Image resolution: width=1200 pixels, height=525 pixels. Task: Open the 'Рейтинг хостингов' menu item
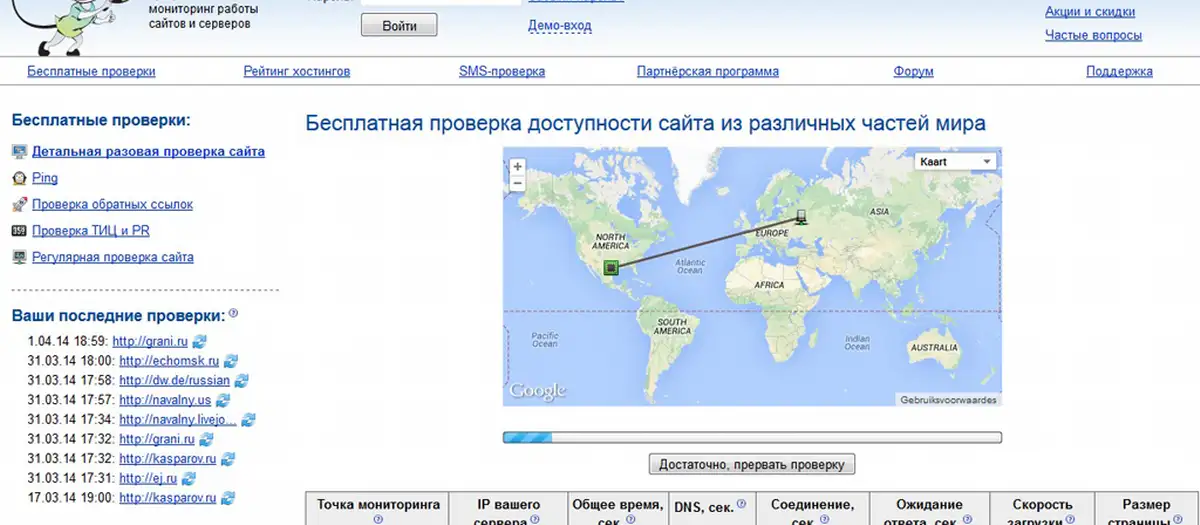pos(297,71)
